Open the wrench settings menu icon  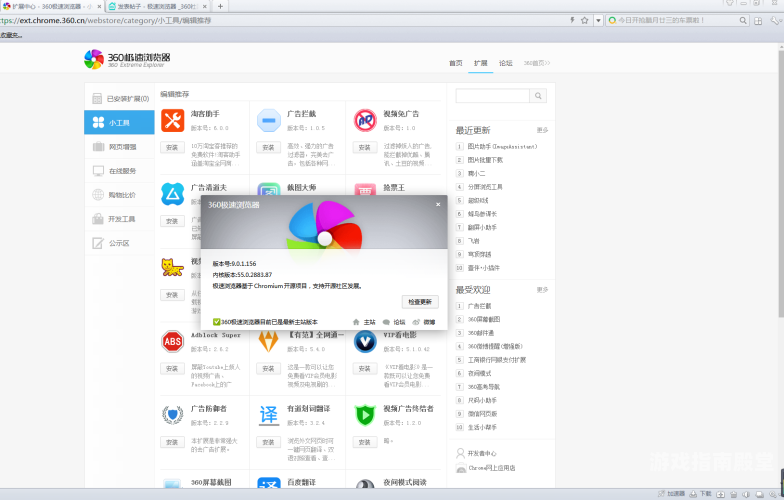[x=775, y=20]
